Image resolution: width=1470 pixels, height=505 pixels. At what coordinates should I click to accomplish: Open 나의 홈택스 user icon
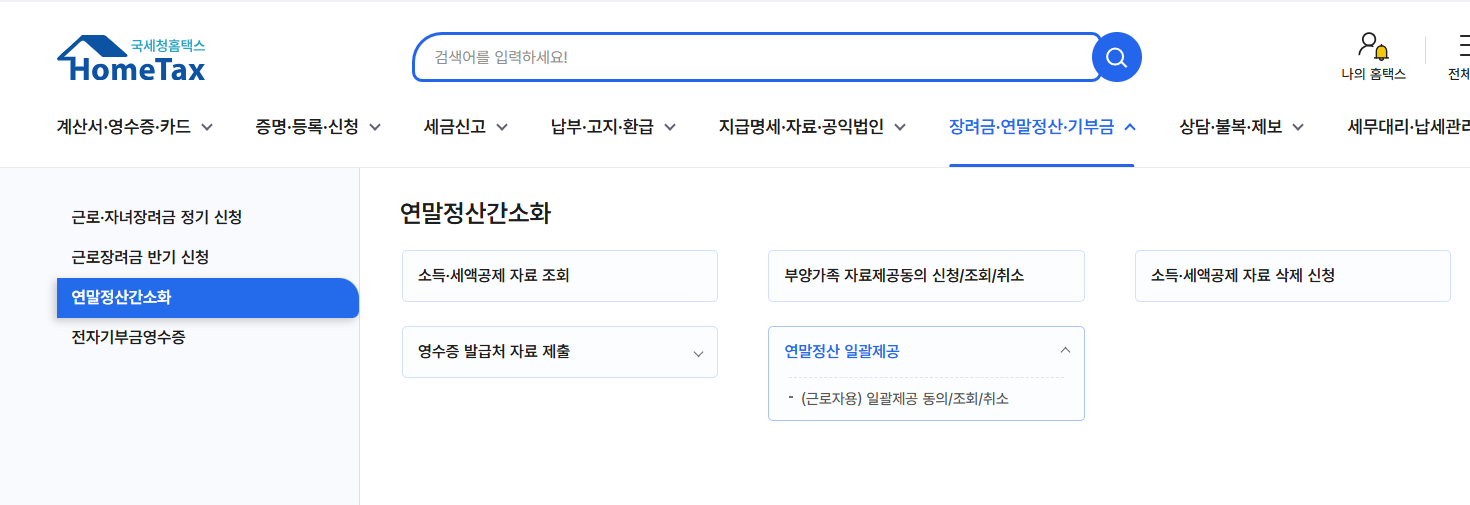tap(1373, 58)
